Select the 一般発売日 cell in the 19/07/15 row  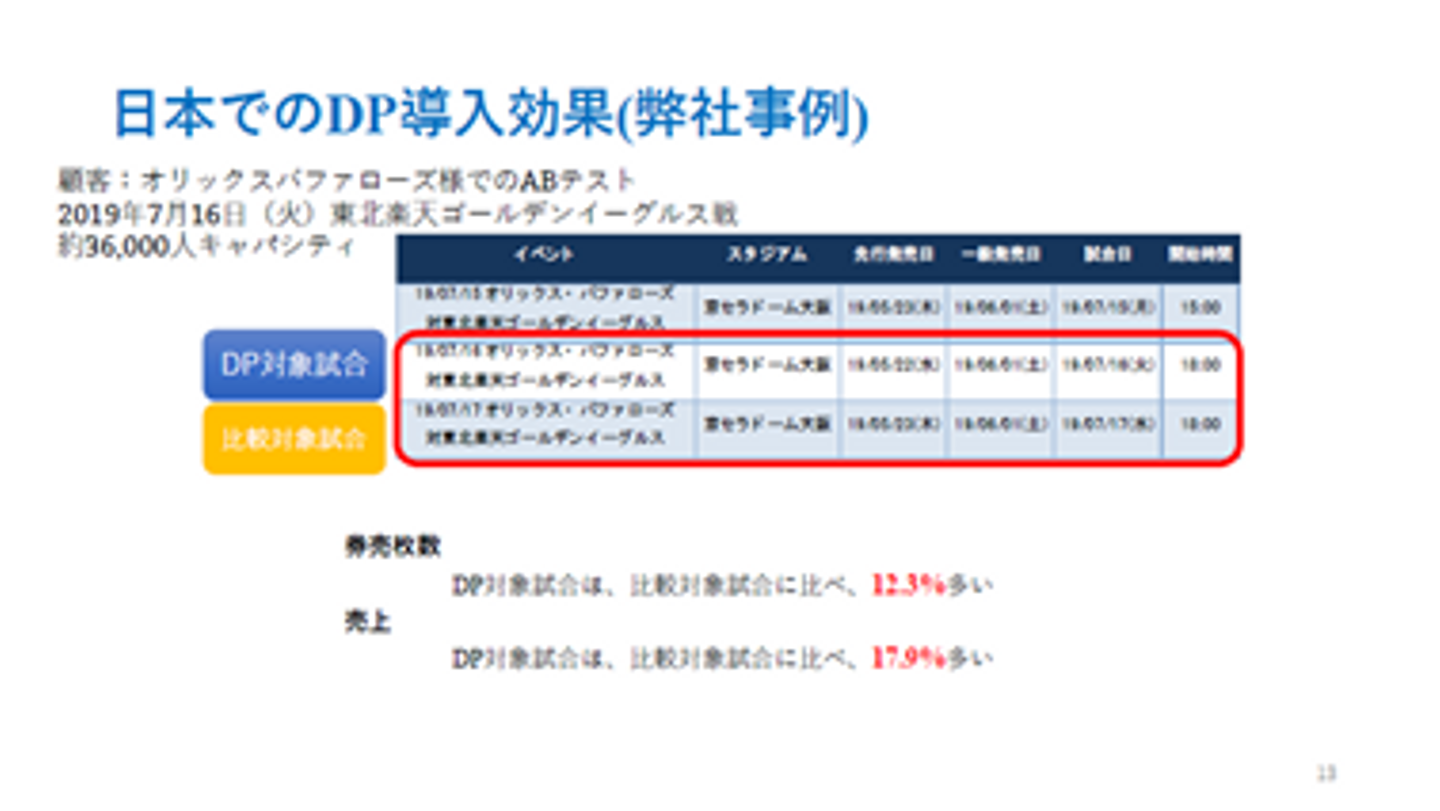(x=1000, y=308)
